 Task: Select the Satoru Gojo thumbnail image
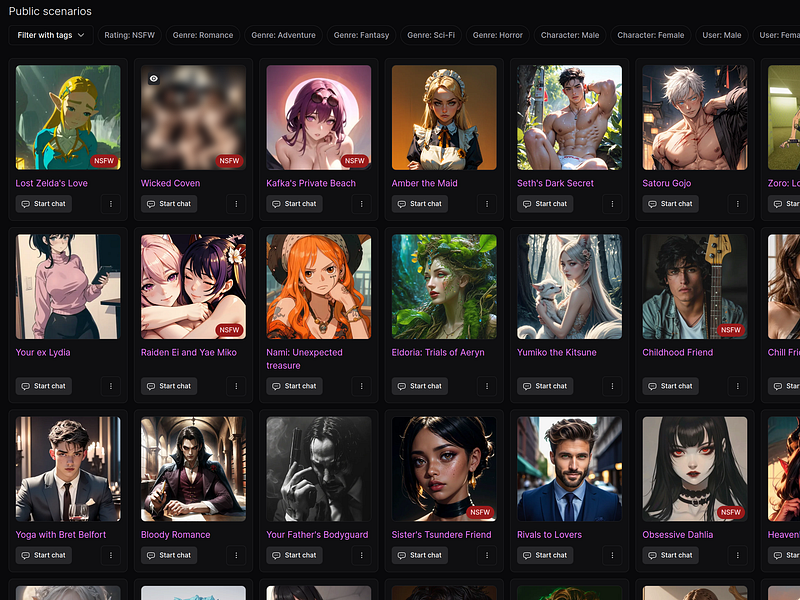click(695, 117)
